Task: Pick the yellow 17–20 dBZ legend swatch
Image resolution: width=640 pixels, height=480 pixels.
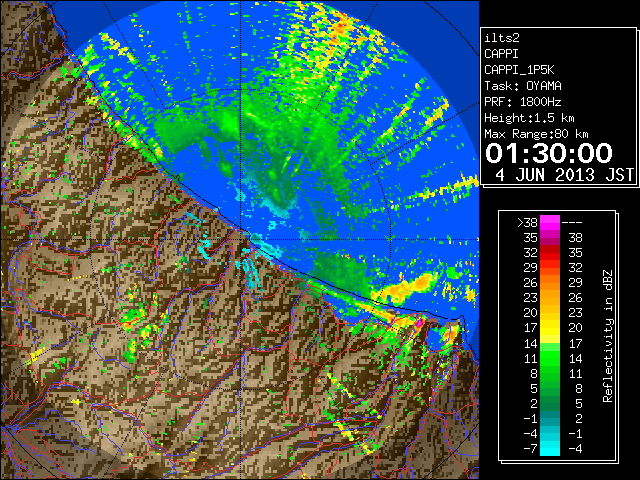Action: coord(550,328)
